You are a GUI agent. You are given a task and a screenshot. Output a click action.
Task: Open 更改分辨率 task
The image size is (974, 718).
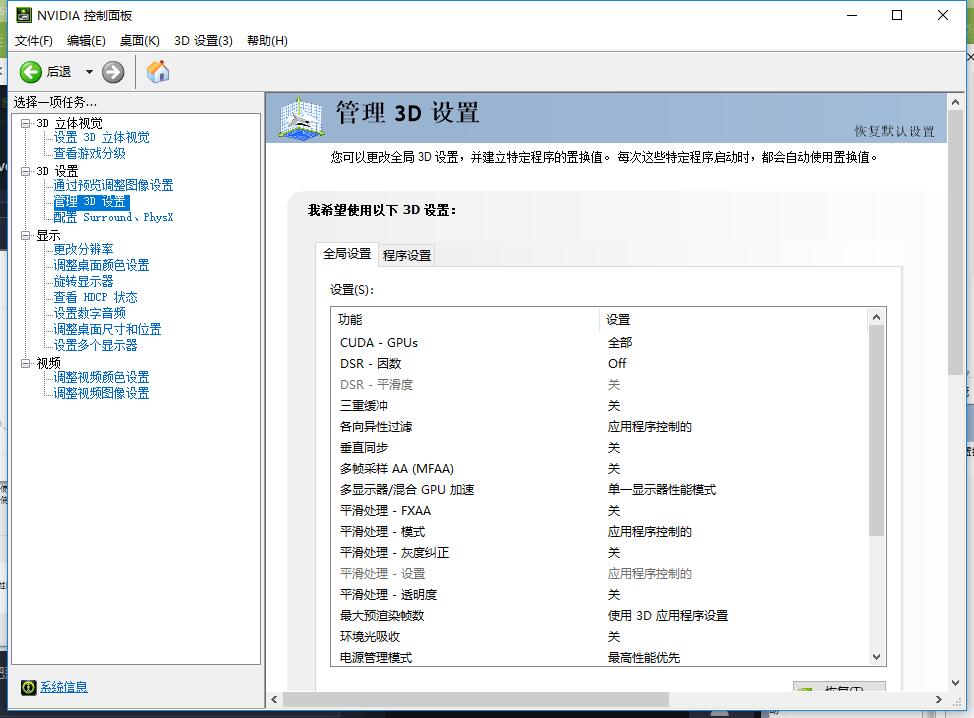(83, 249)
